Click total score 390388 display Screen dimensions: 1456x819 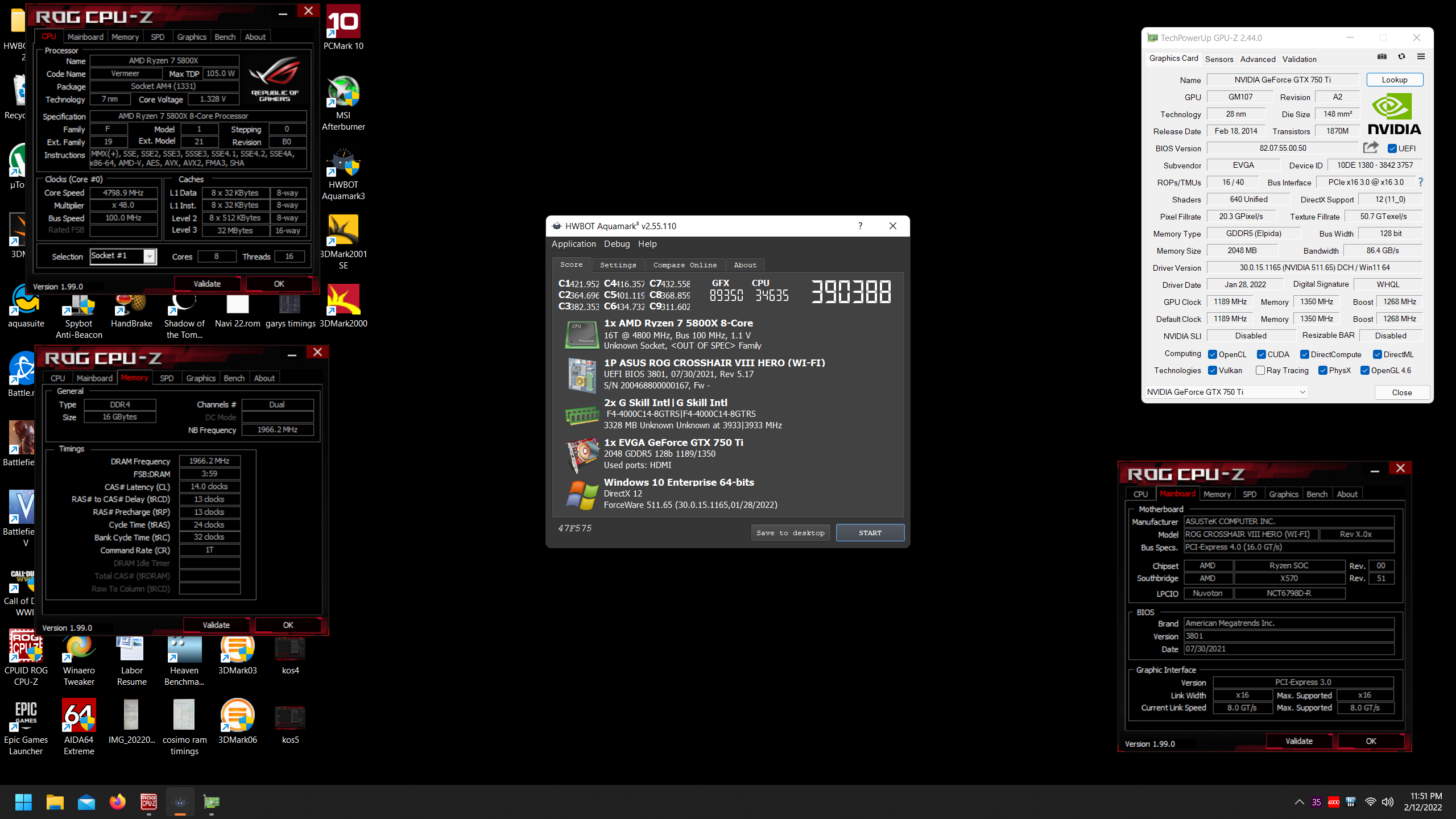850,292
